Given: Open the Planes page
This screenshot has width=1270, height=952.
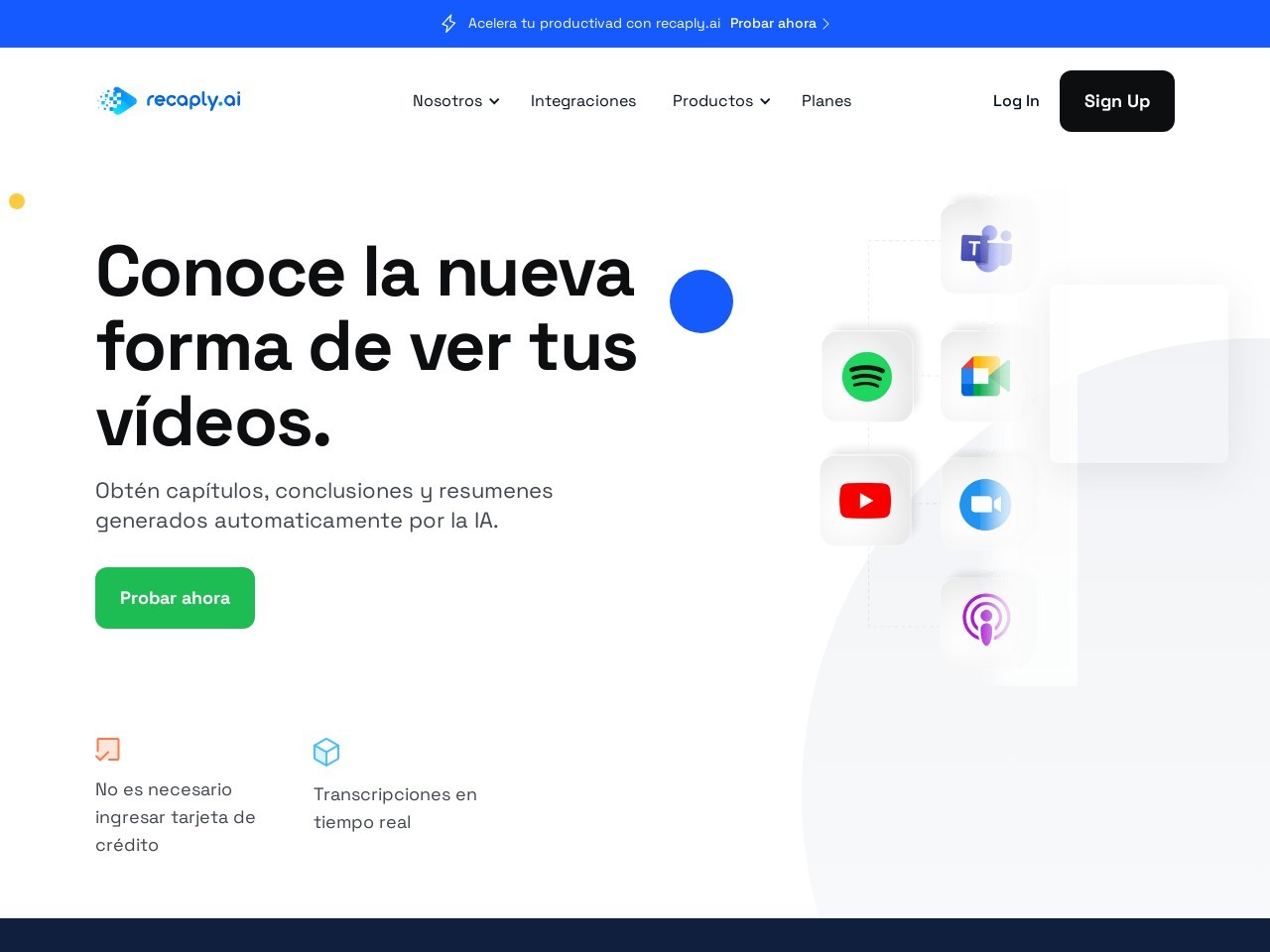Looking at the screenshot, I should pos(826,101).
